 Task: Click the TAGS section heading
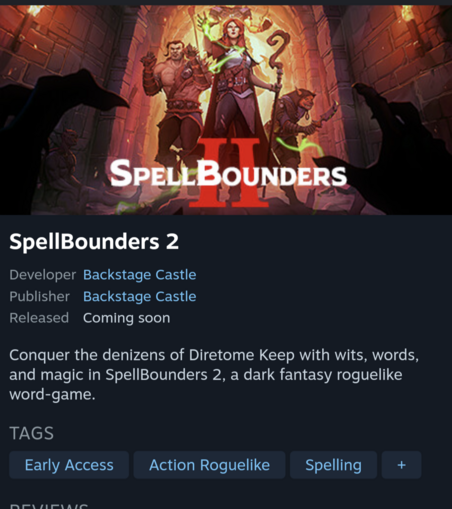tap(31, 433)
